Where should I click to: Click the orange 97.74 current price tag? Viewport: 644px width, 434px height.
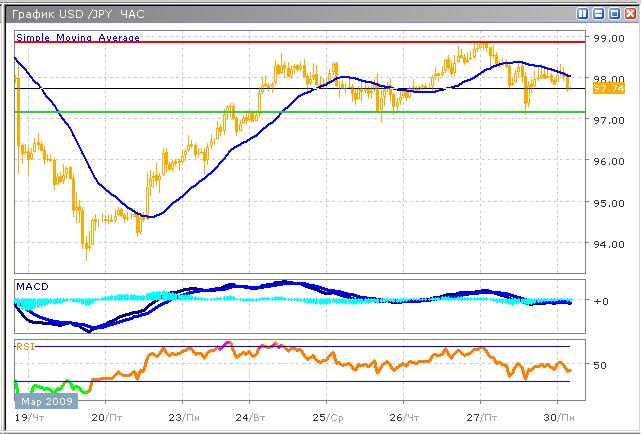coord(605,89)
